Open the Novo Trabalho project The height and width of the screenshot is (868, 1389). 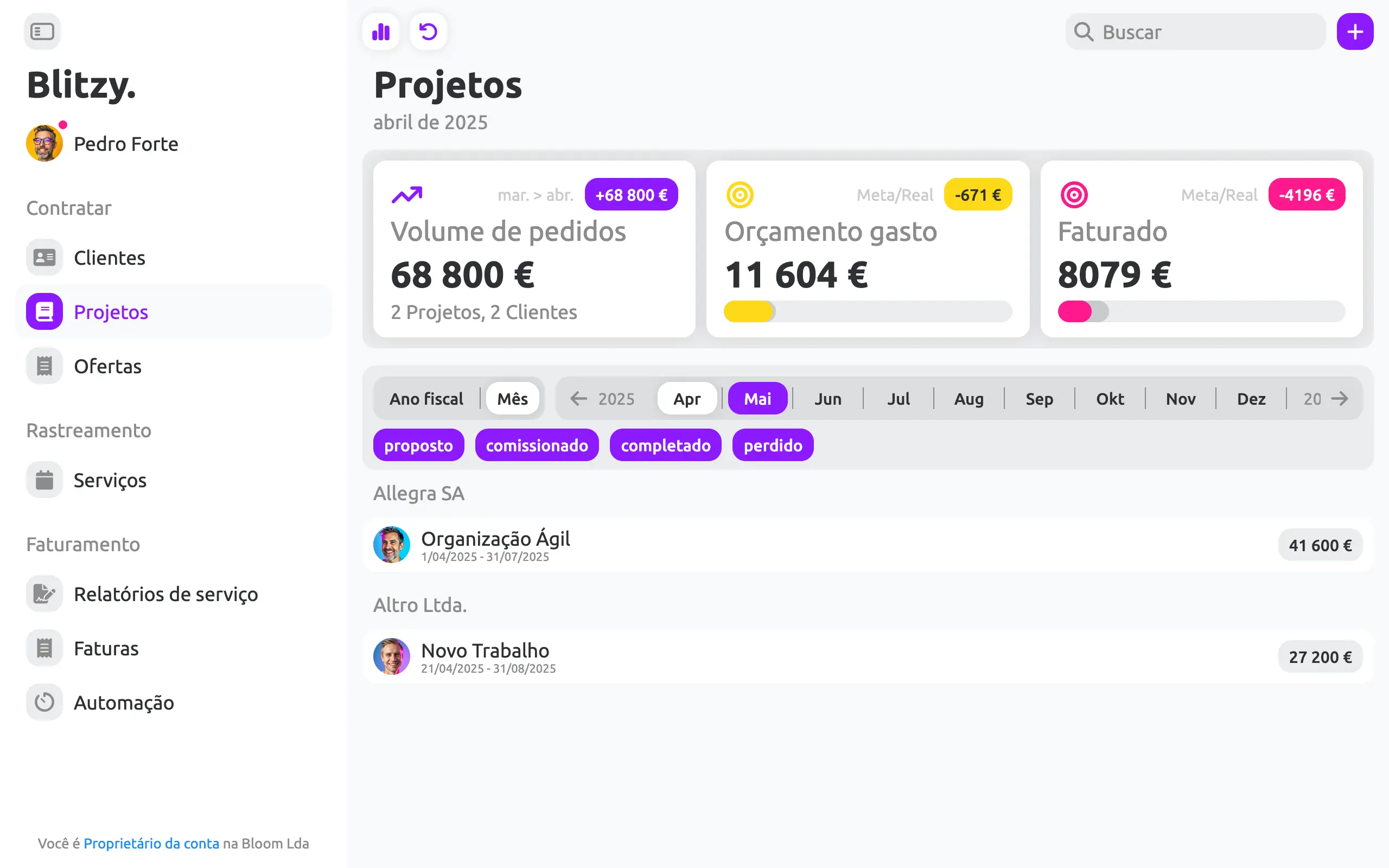pos(868,656)
